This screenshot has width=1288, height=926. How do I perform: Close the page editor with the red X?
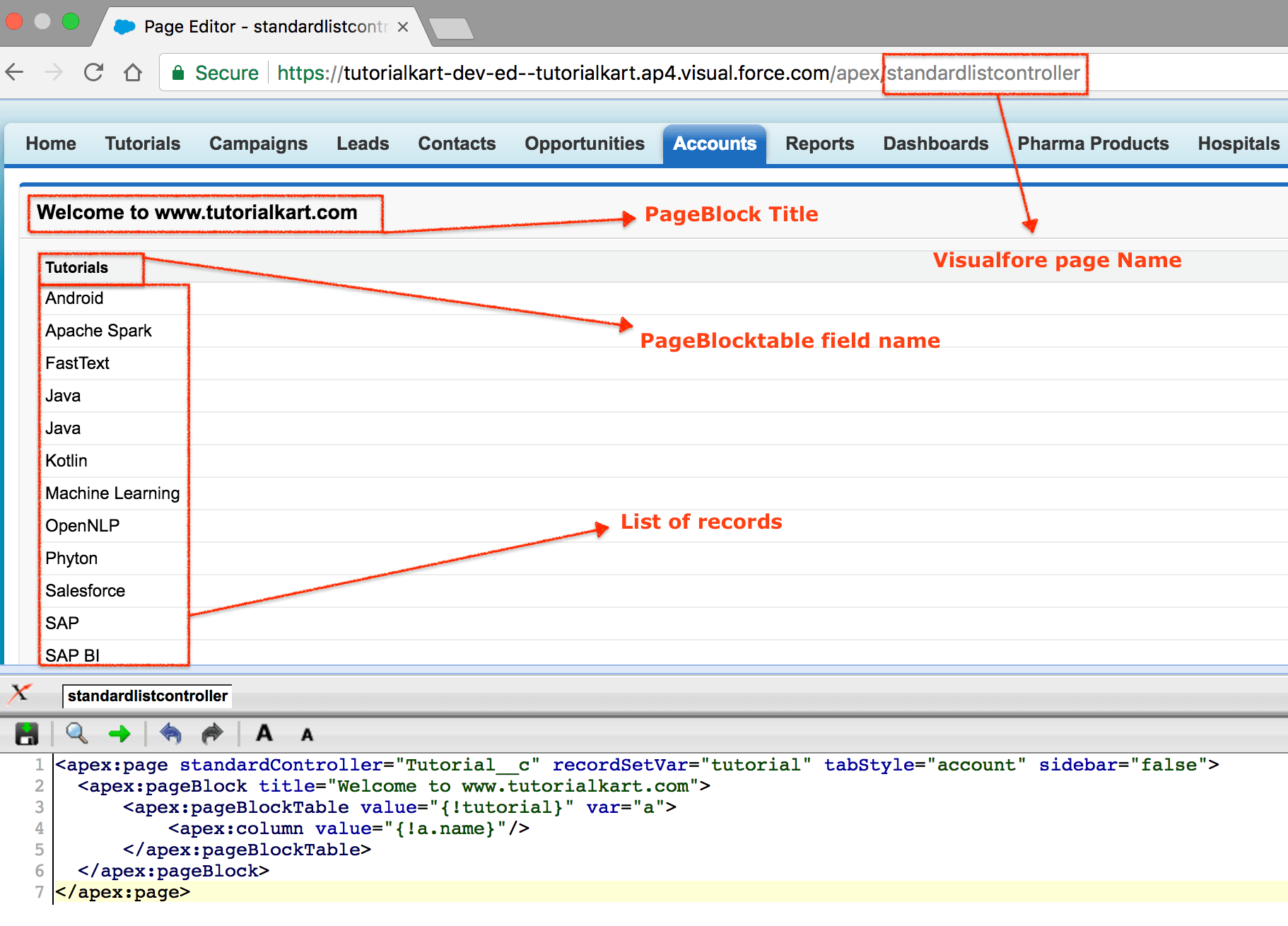click(19, 695)
